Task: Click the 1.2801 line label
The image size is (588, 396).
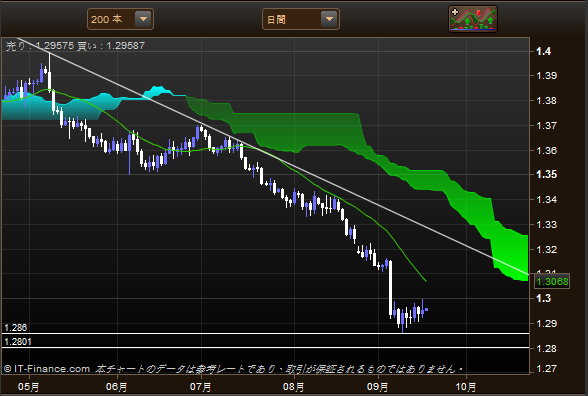Action: tap(18, 342)
